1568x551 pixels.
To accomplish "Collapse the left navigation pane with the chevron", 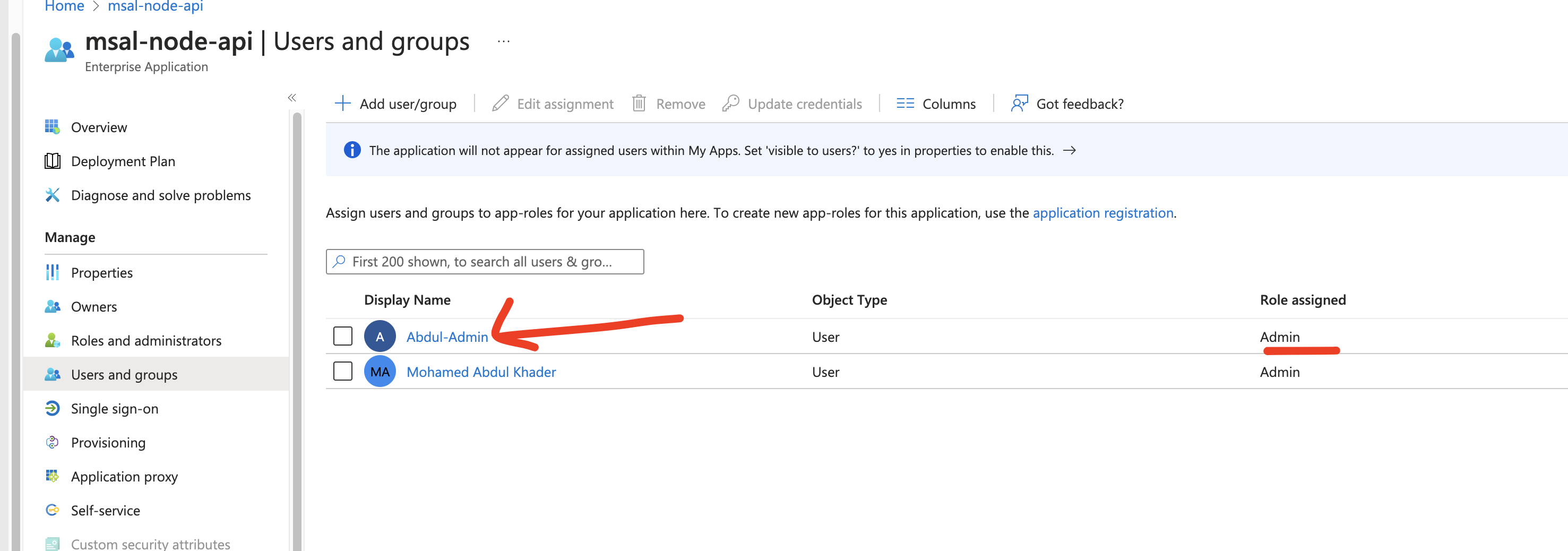I will click(x=292, y=98).
